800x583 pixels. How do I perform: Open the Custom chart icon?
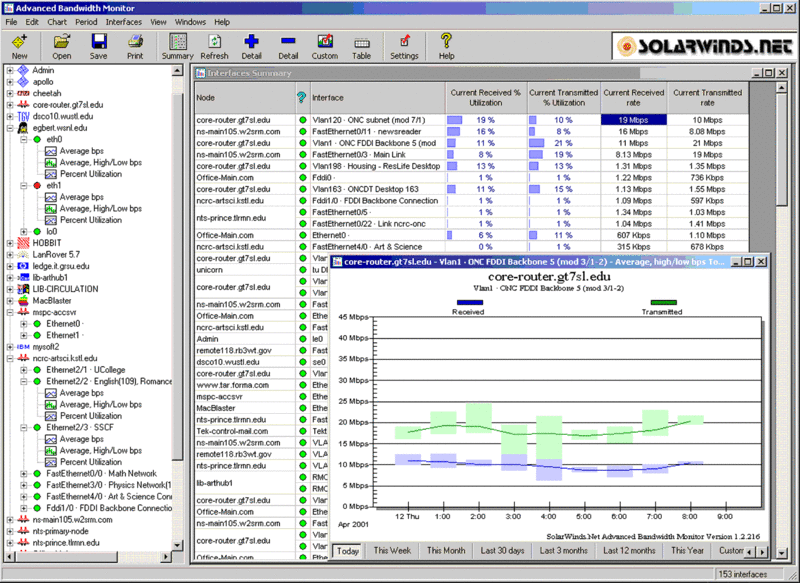pyautogui.click(x=325, y=42)
